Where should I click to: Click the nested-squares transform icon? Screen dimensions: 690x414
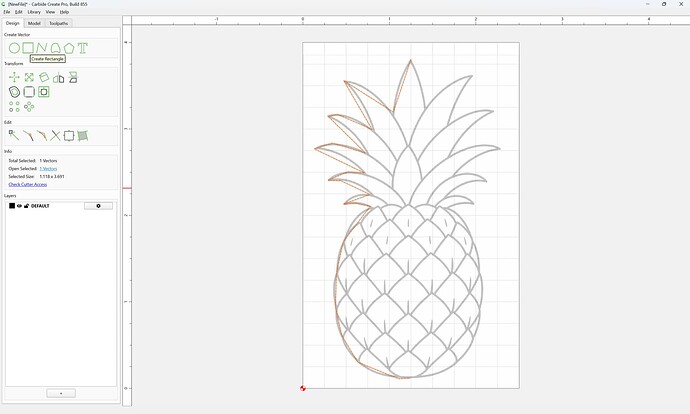(x=44, y=92)
